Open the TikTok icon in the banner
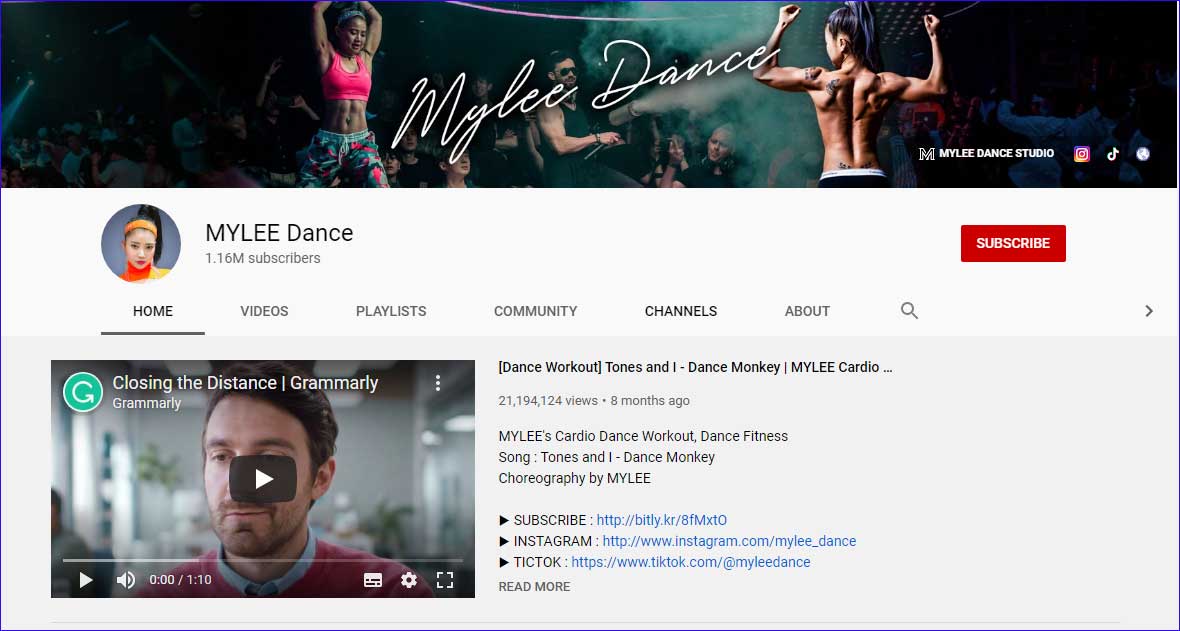Image resolution: width=1180 pixels, height=631 pixels. click(x=1112, y=154)
